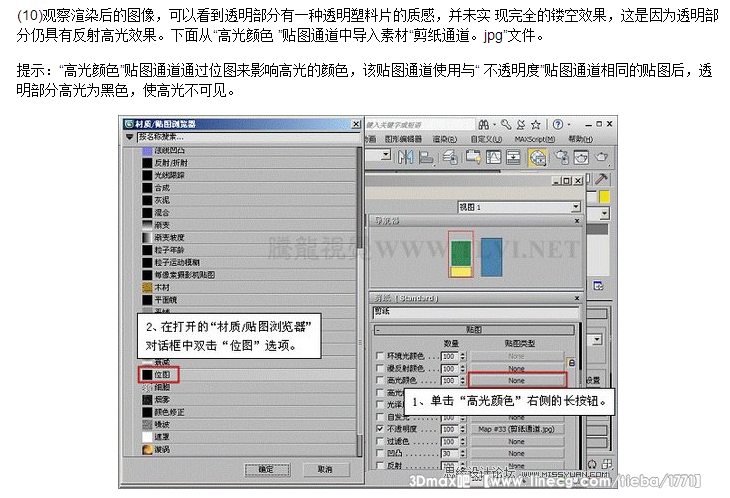This screenshot has width=730, height=498.
Task: Click the orbit icon at bottom right
Action: click(x=592, y=464)
